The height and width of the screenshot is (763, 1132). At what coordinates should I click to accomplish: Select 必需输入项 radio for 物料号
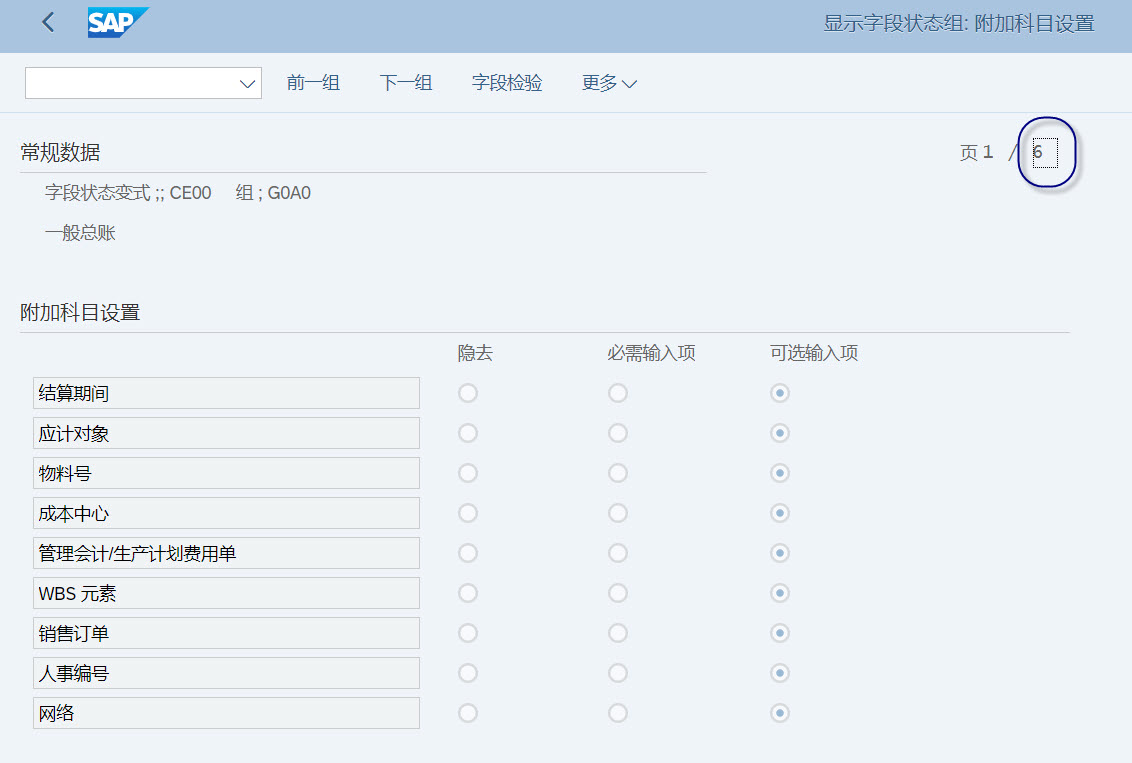617,472
